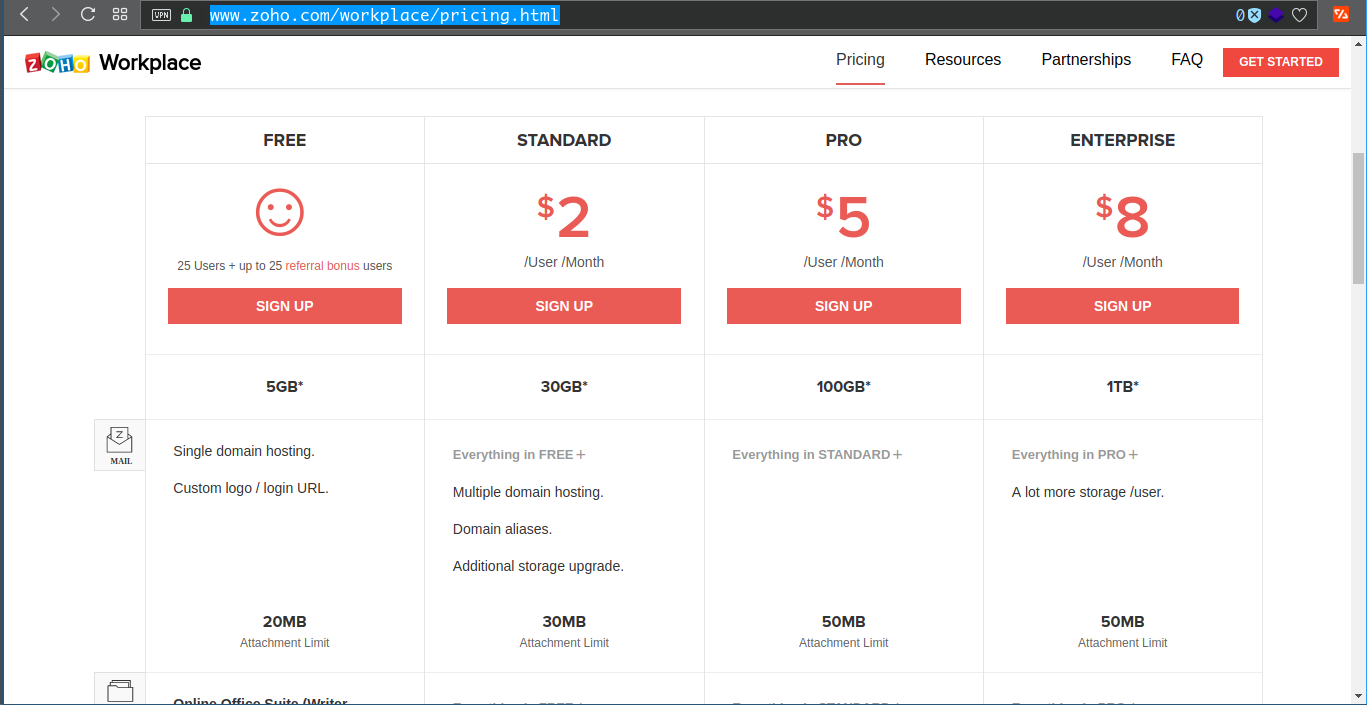Click the $8 price
1367x705 pixels.
point(1123,216)
